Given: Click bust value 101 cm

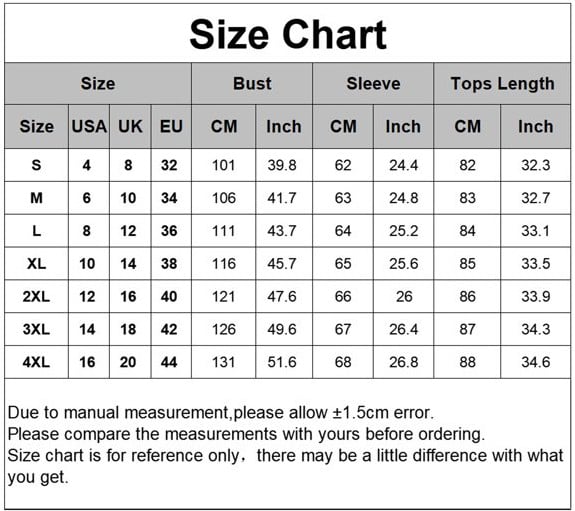Looking at the screenshot, I should click(223, 165).
